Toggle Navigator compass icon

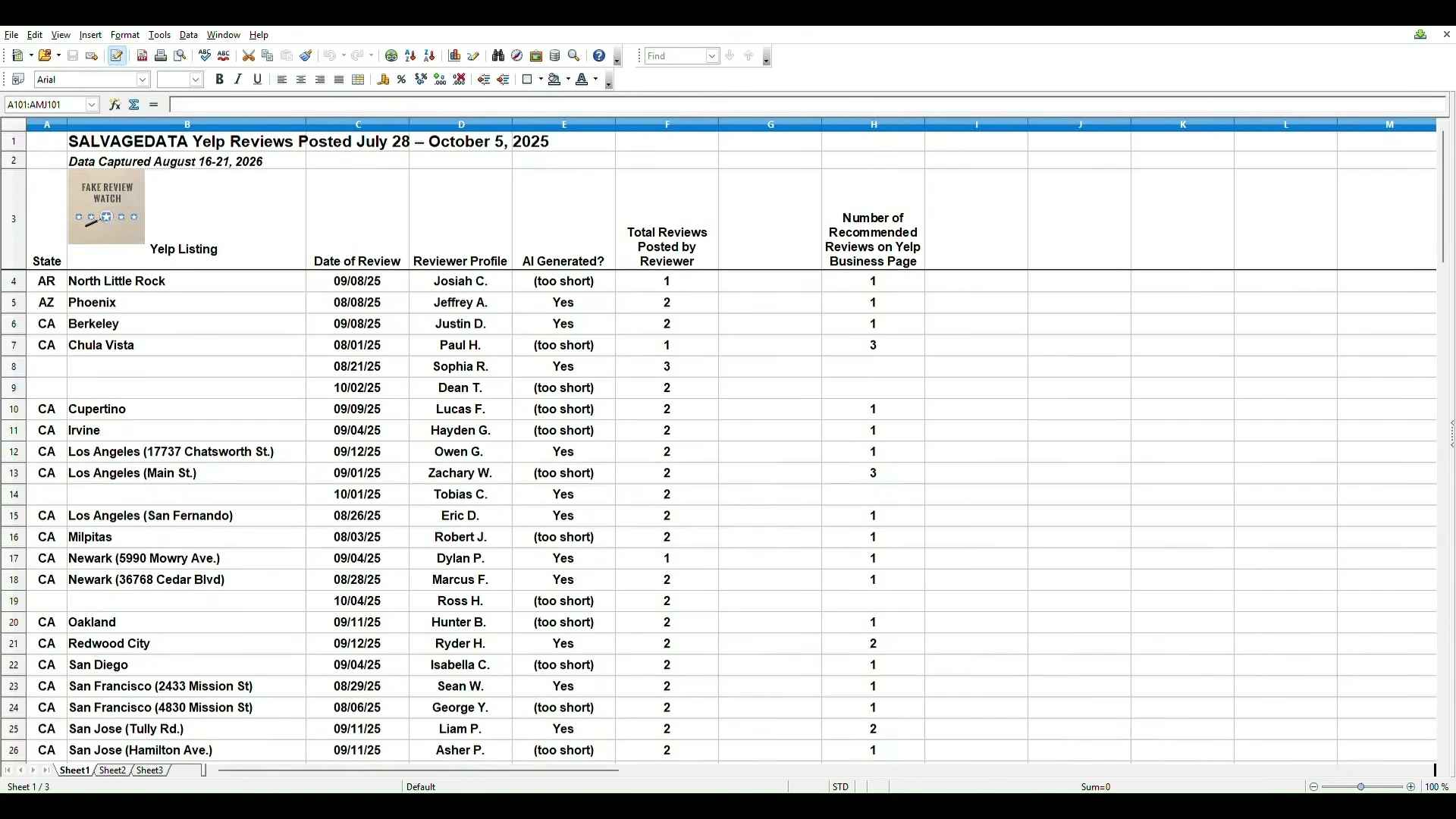(x=517, y=56)
